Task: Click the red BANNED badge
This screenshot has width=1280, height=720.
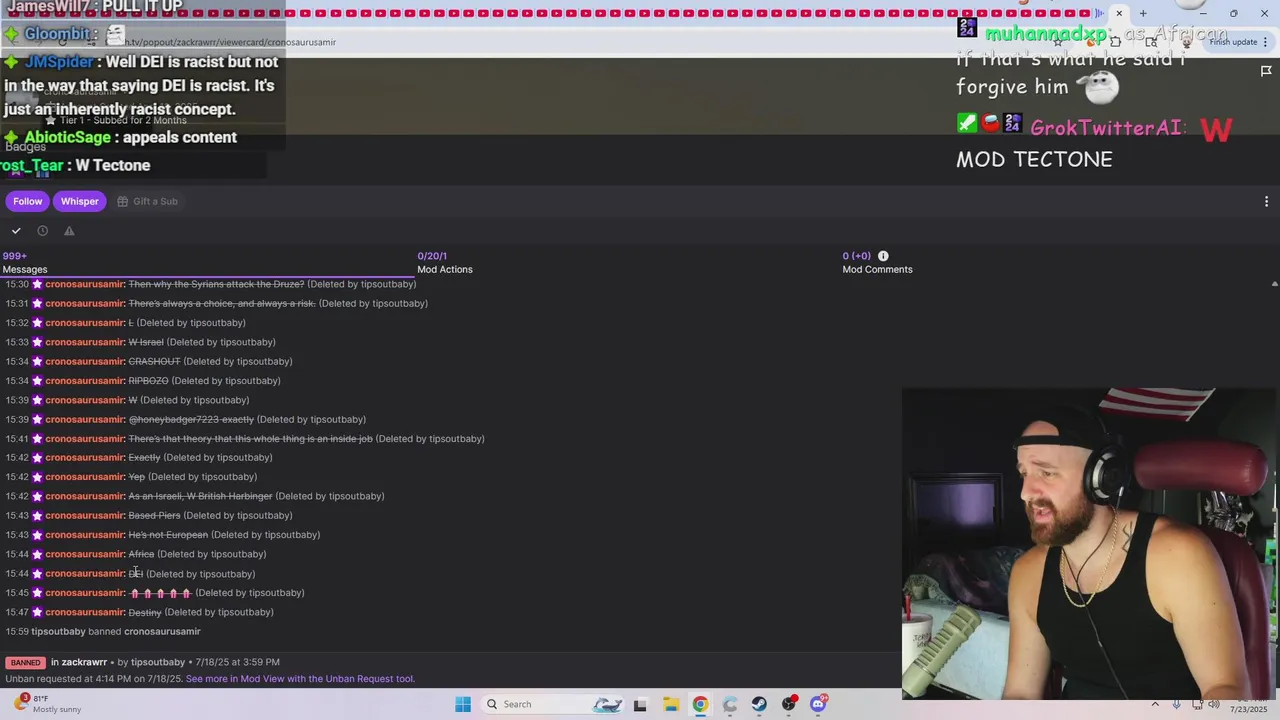Action: coord(25,662)
